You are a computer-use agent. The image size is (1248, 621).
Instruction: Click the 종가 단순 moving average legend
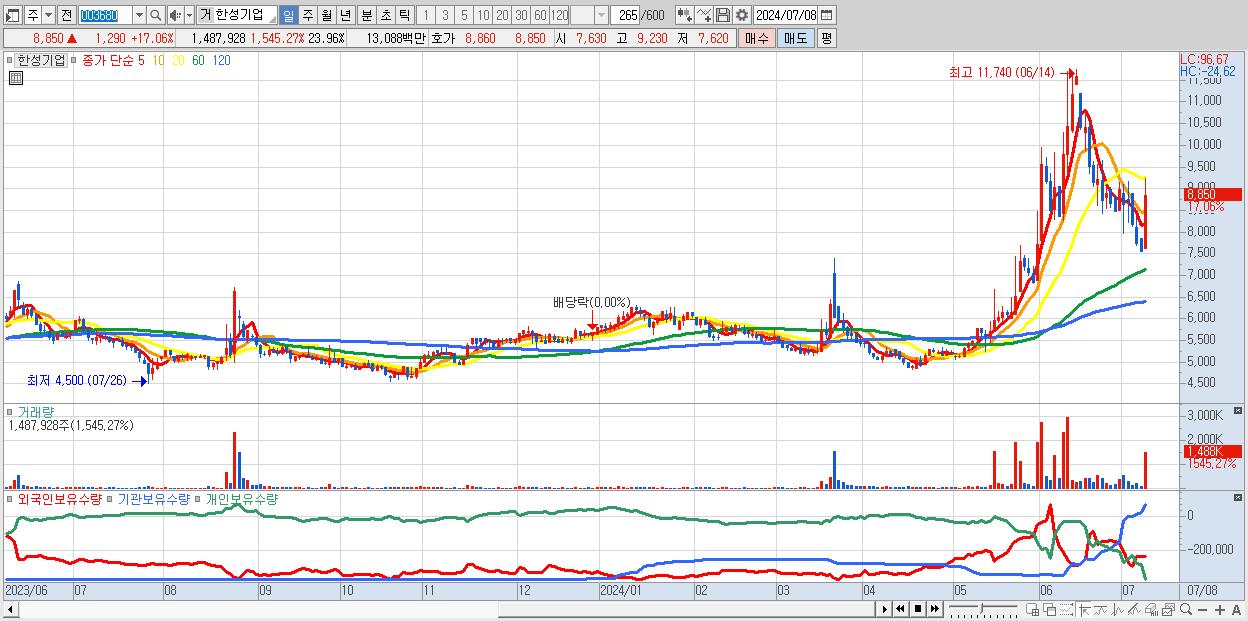pos(107,60)
